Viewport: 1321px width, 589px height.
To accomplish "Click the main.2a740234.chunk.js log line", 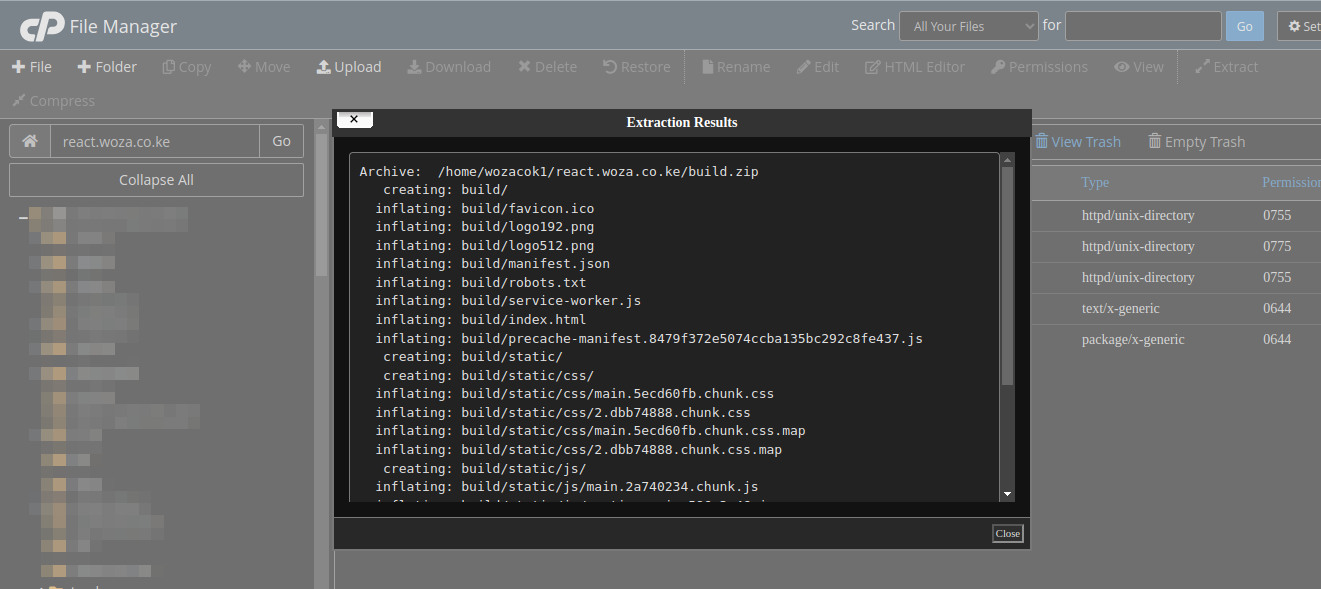I will click(x=567, y=487).
